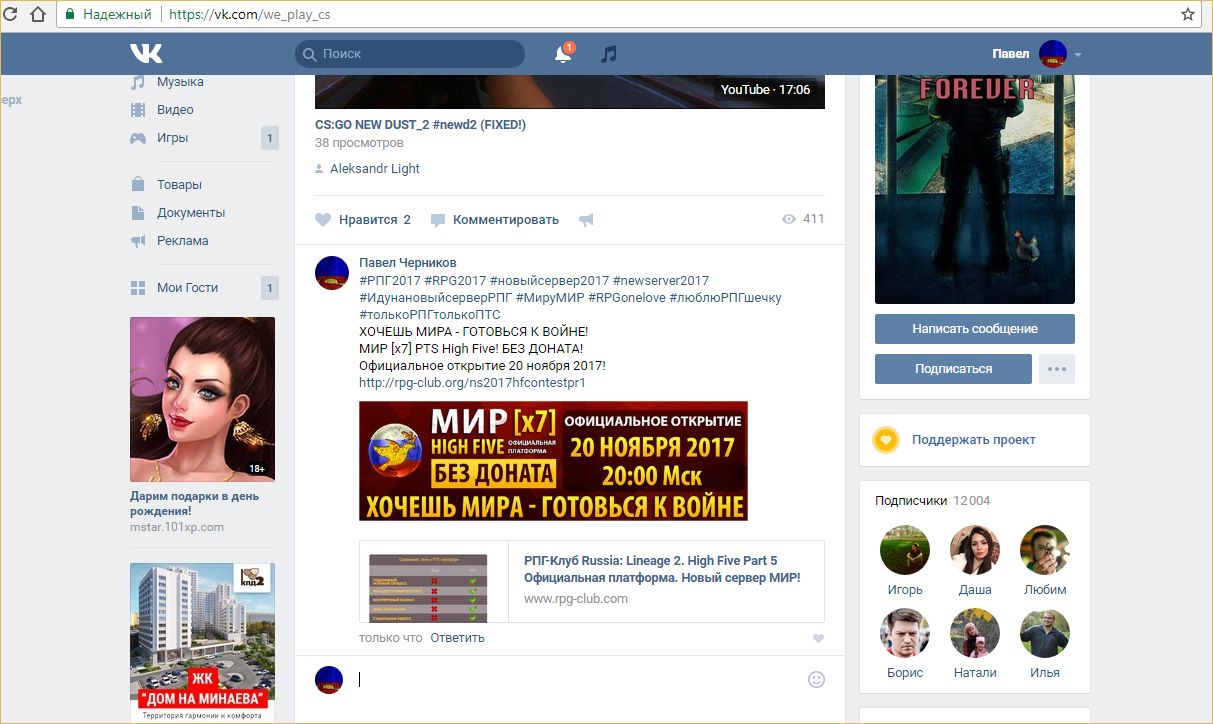Image resolution: width=1213 pixels, height=724 pixels.
Task: Click the Подписаться button
Action: (x=953, y=369)
